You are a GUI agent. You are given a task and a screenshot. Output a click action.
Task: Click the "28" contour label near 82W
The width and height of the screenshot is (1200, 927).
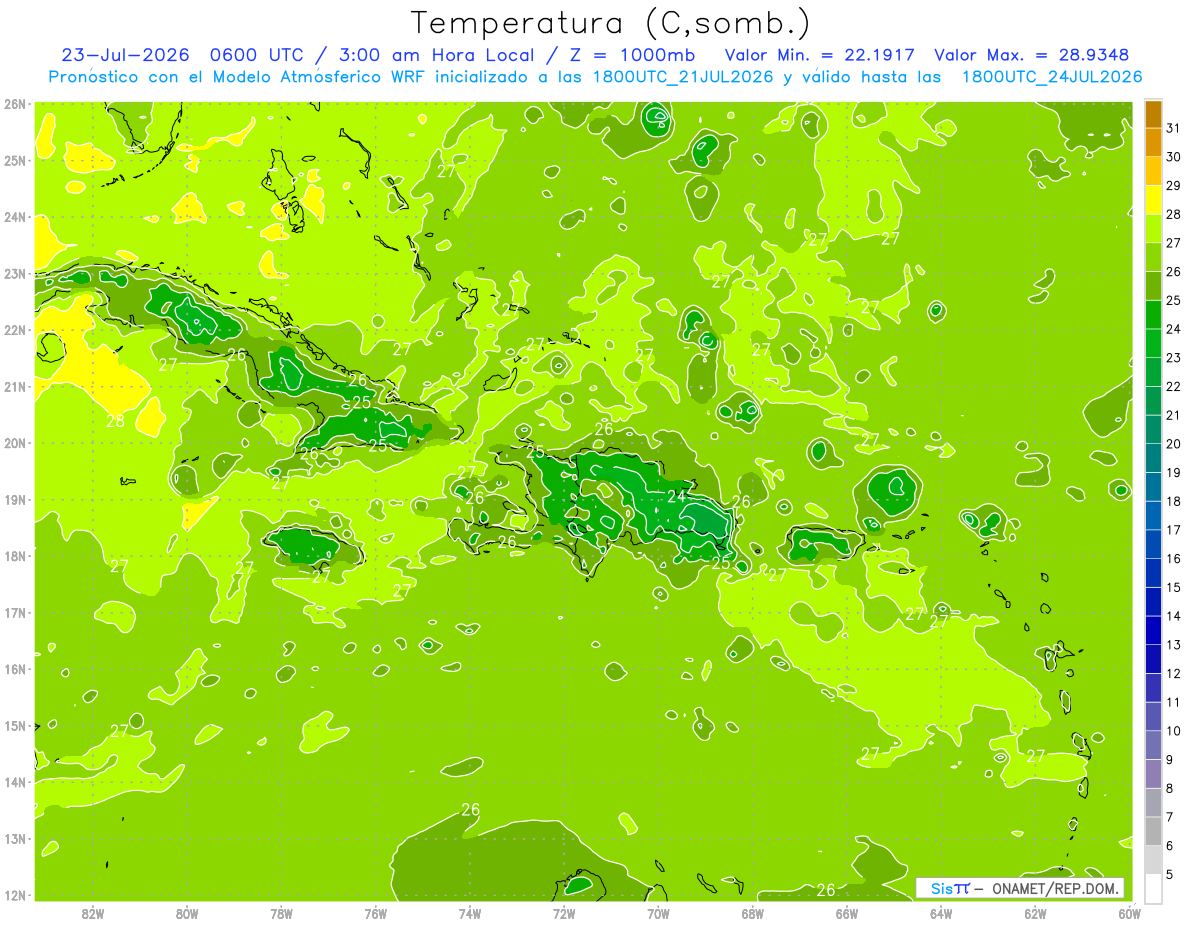(116, 421)
